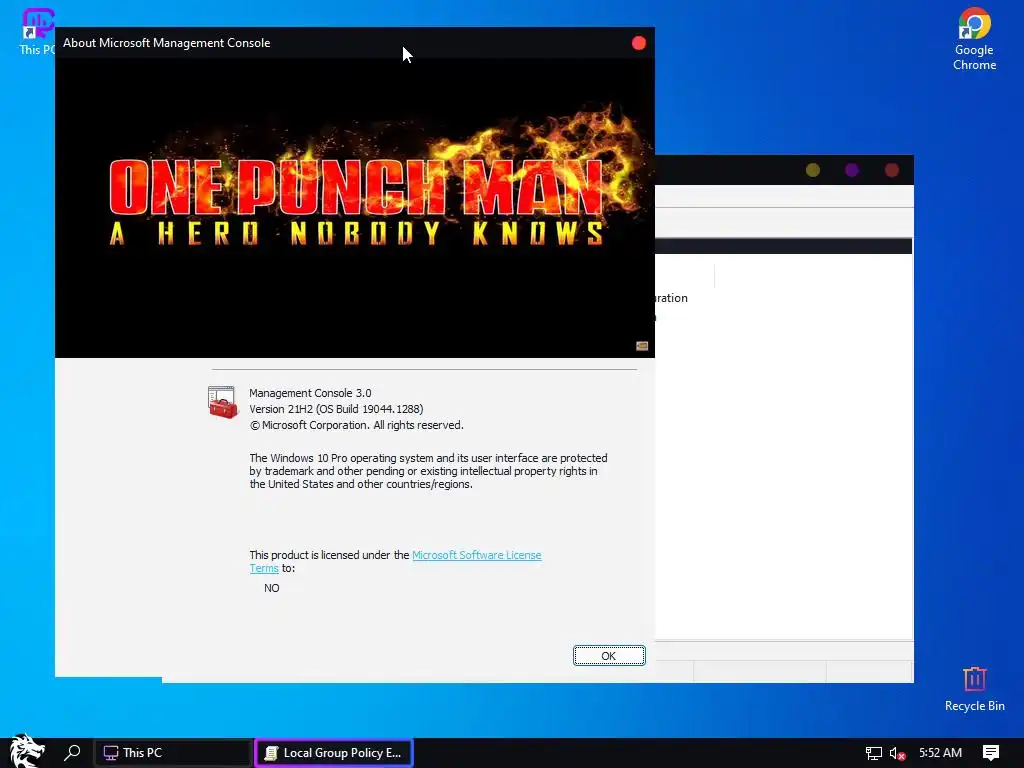This screenshot has width=1024, height=768.
Task: Click the licensee name "NO"
Action: 272,588
